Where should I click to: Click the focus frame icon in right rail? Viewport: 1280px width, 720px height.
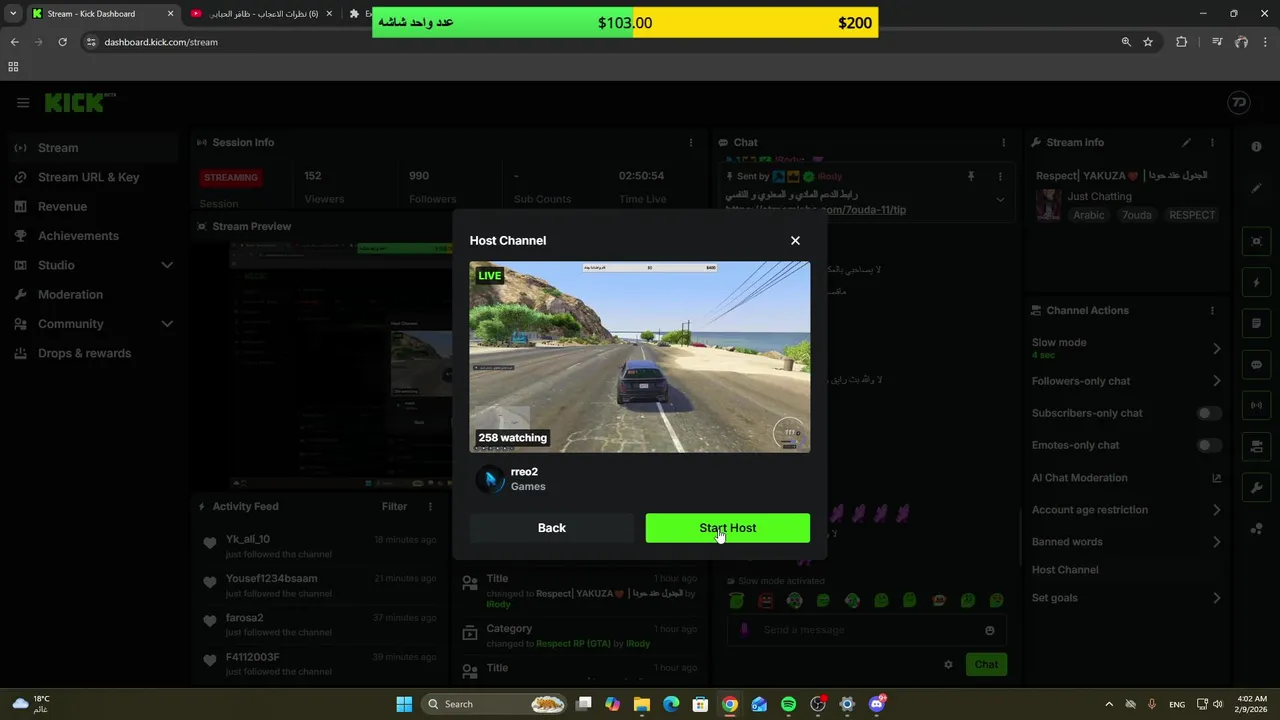pos(1257,241)
